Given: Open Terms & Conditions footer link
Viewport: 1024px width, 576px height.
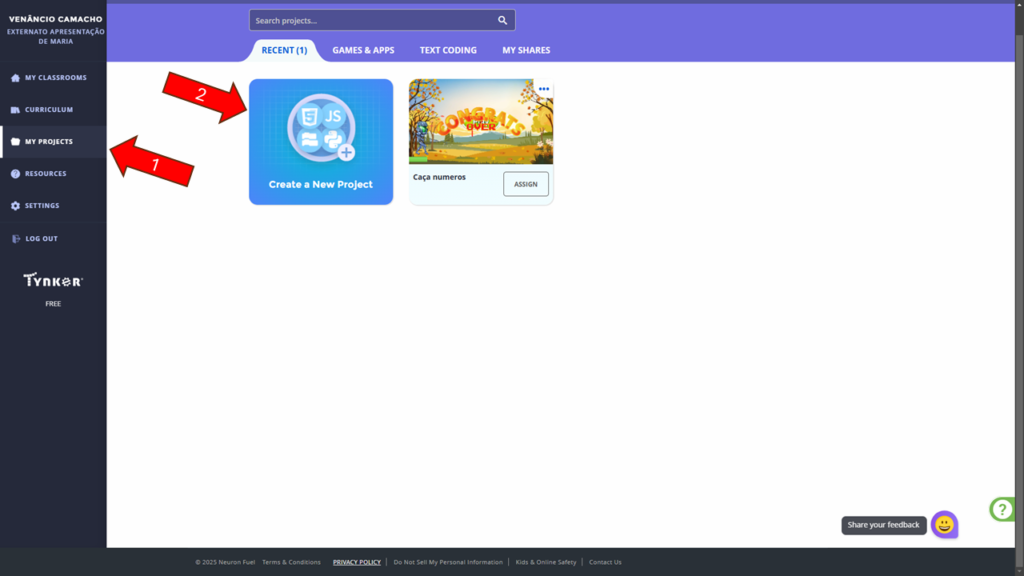Looking at the screenshot, I should point(291,562).
